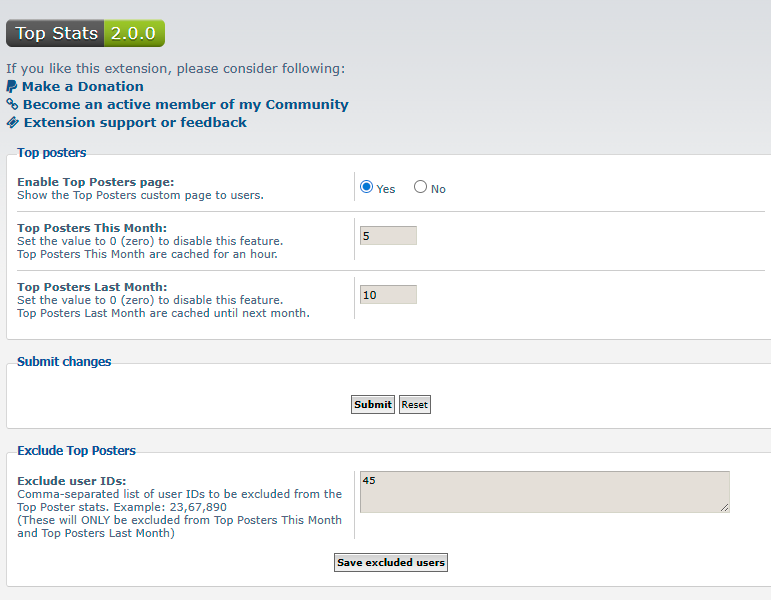Open the Make a Donation link
Viewport: 771px width, 600px height.
coord(83,87)
